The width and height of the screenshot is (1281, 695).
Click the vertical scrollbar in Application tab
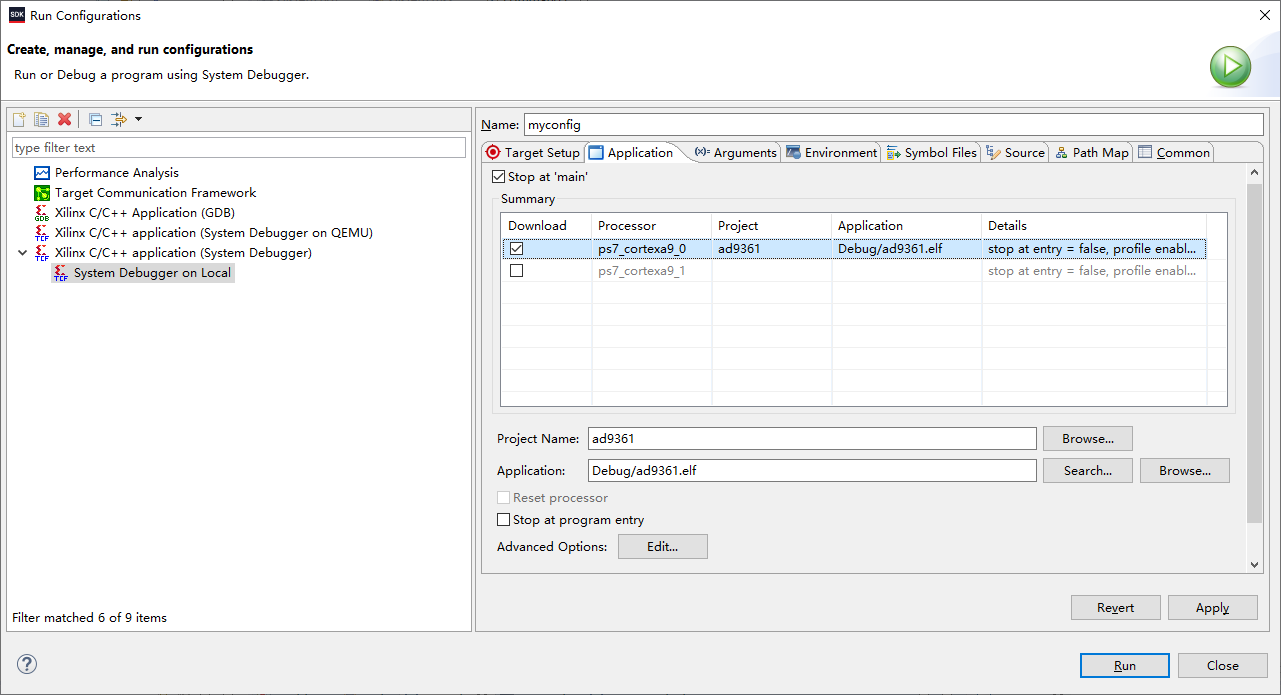[x=1256, y=353]
